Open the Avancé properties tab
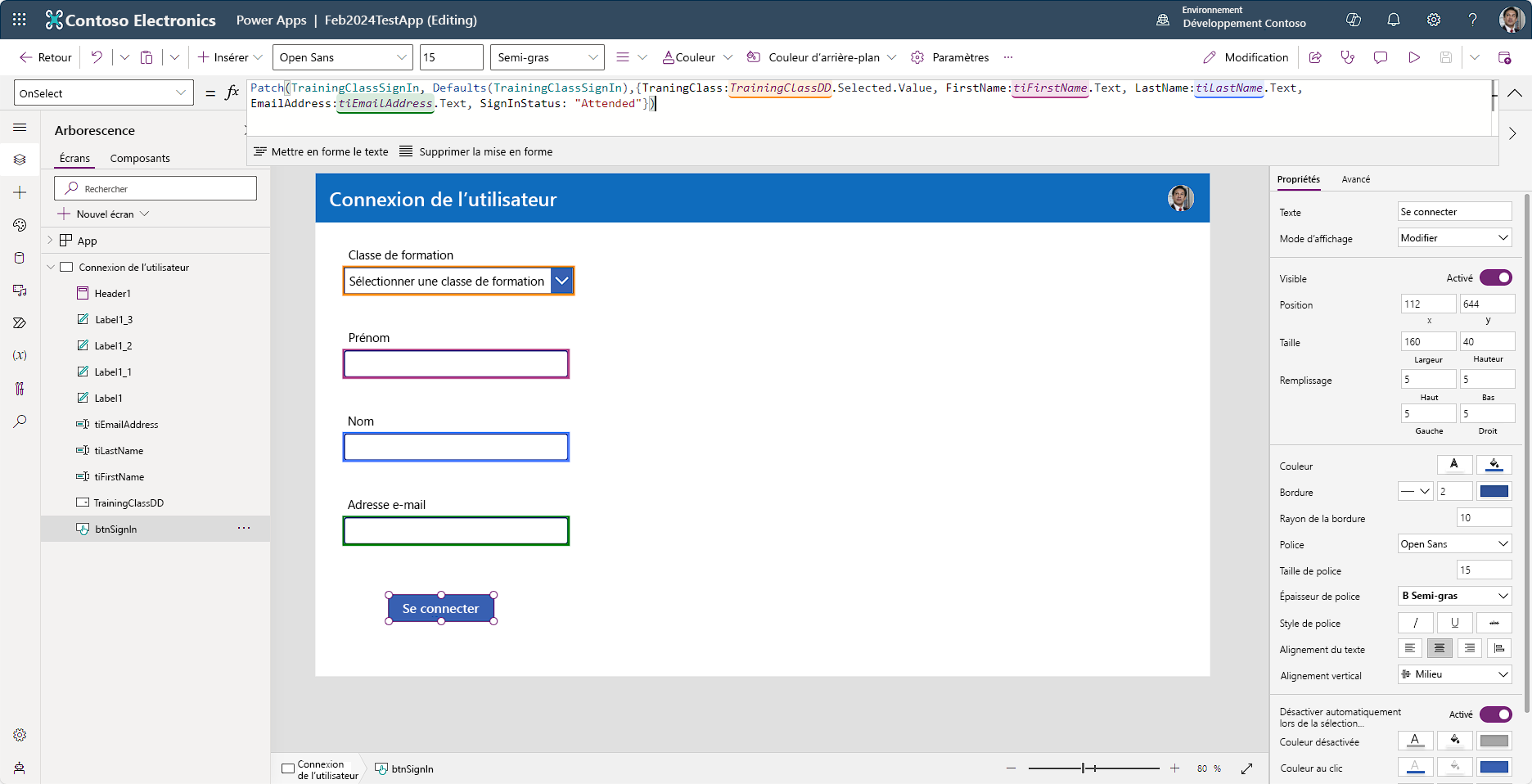This screenshot has height=784, width=1532. click(x=1355, y=179)
